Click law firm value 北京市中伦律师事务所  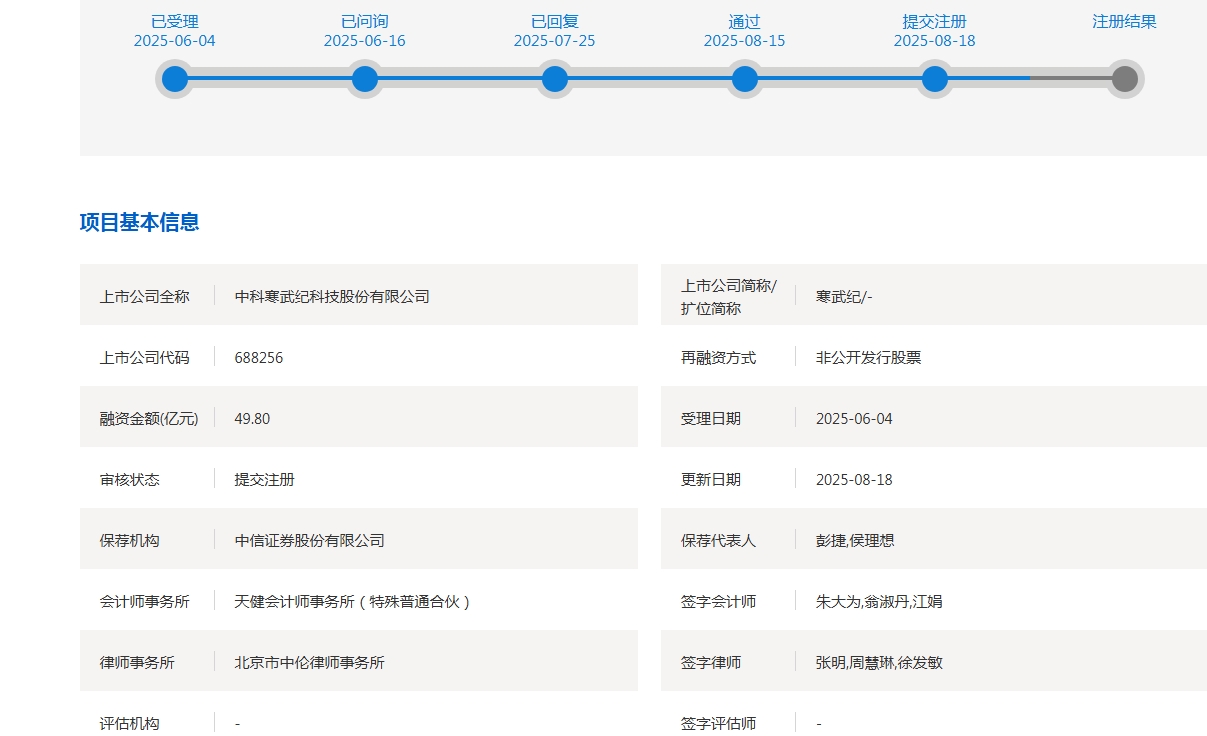310,662
